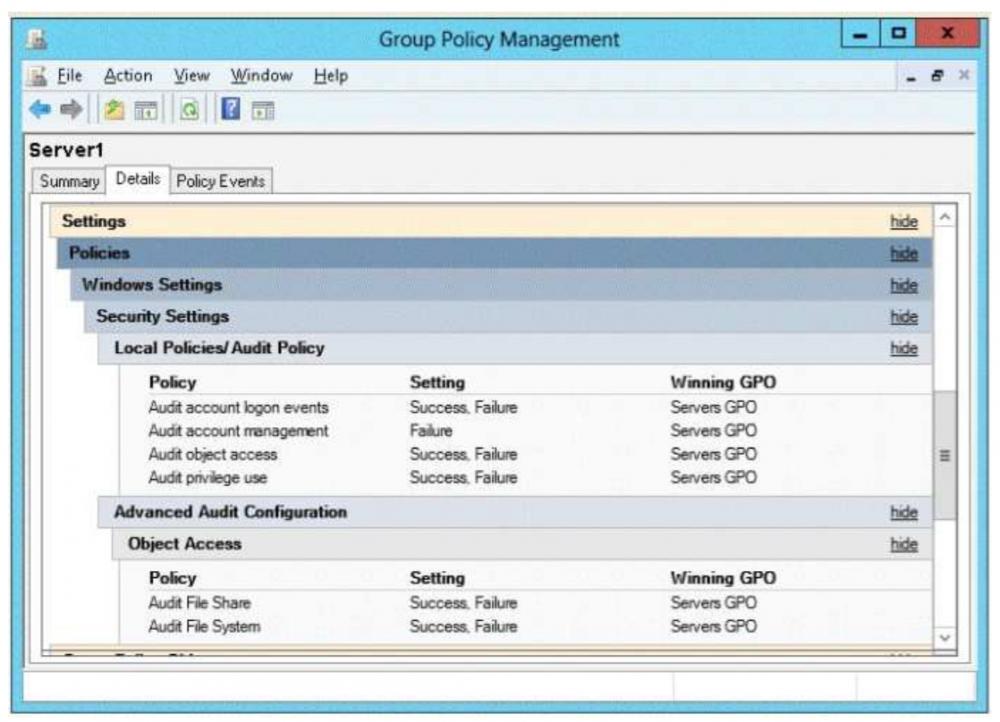Click hide link on the Policies row

point(903,253)
